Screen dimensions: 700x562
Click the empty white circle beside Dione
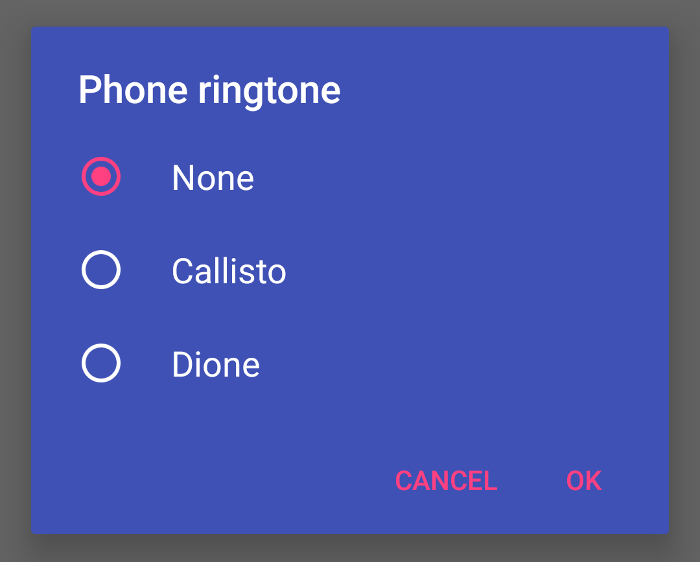tap(101, 363)
